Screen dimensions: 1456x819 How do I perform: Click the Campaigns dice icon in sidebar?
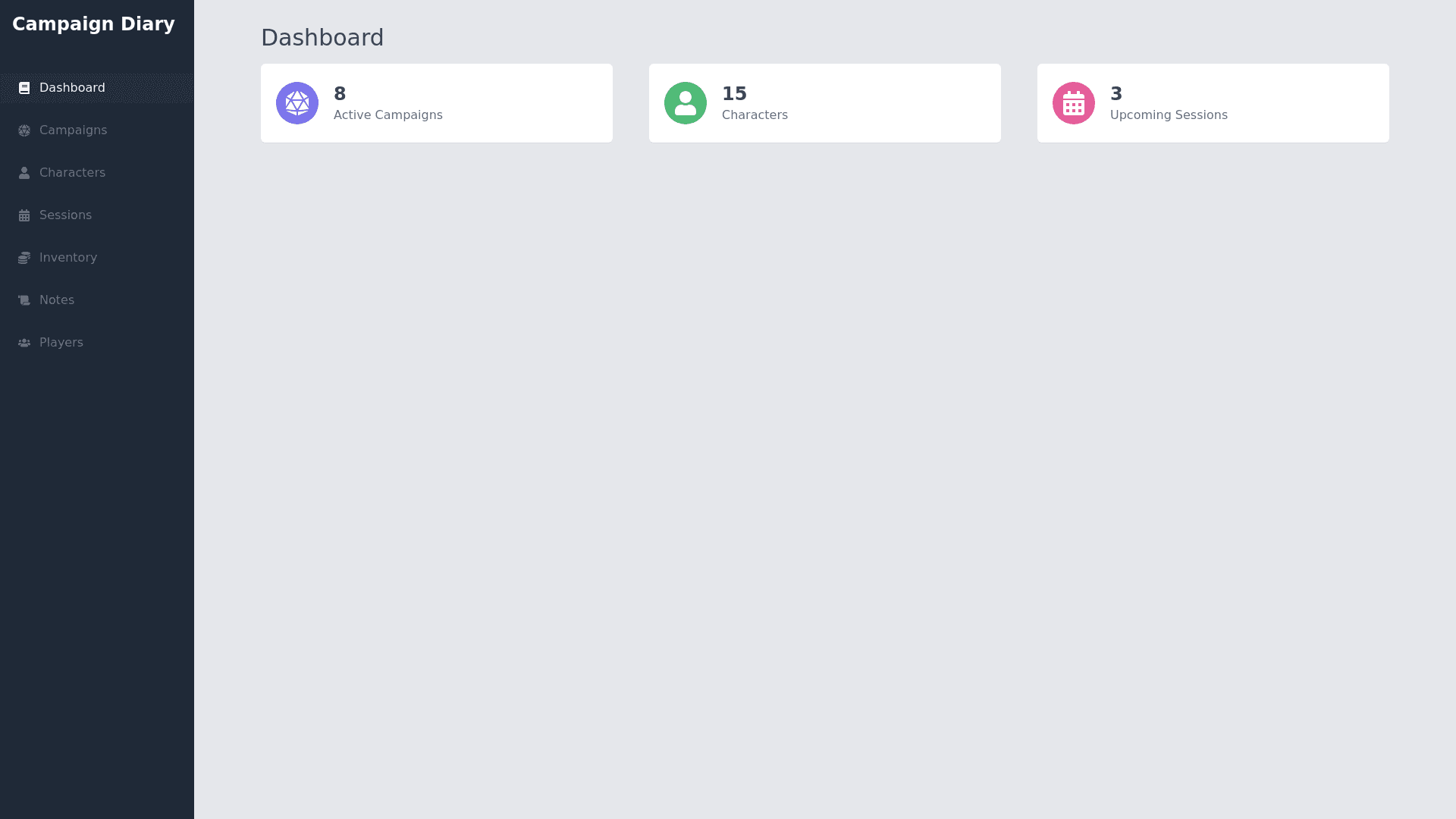(x=24, y=130)
